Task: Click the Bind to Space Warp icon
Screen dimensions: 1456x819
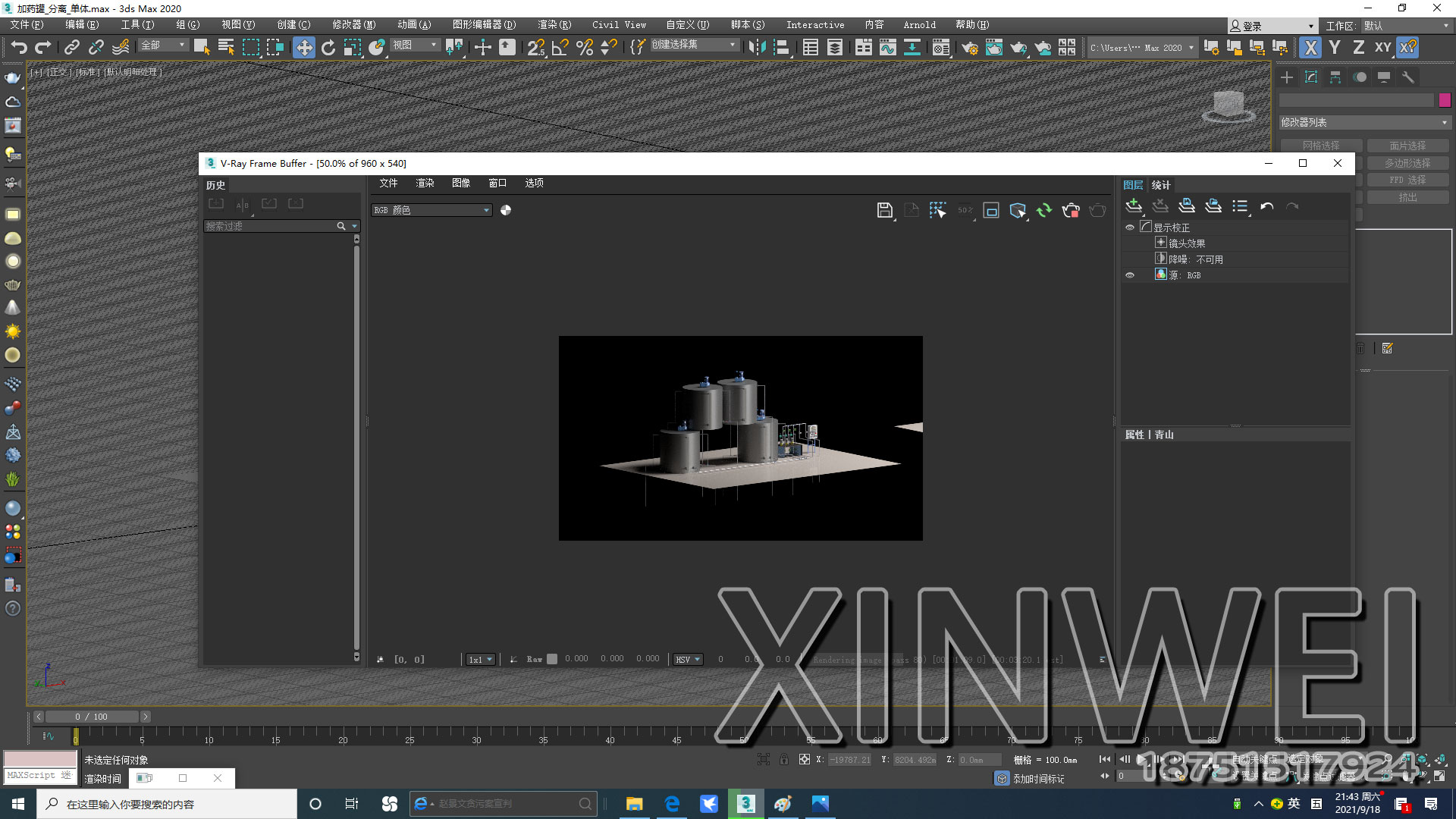Action: 120,47
